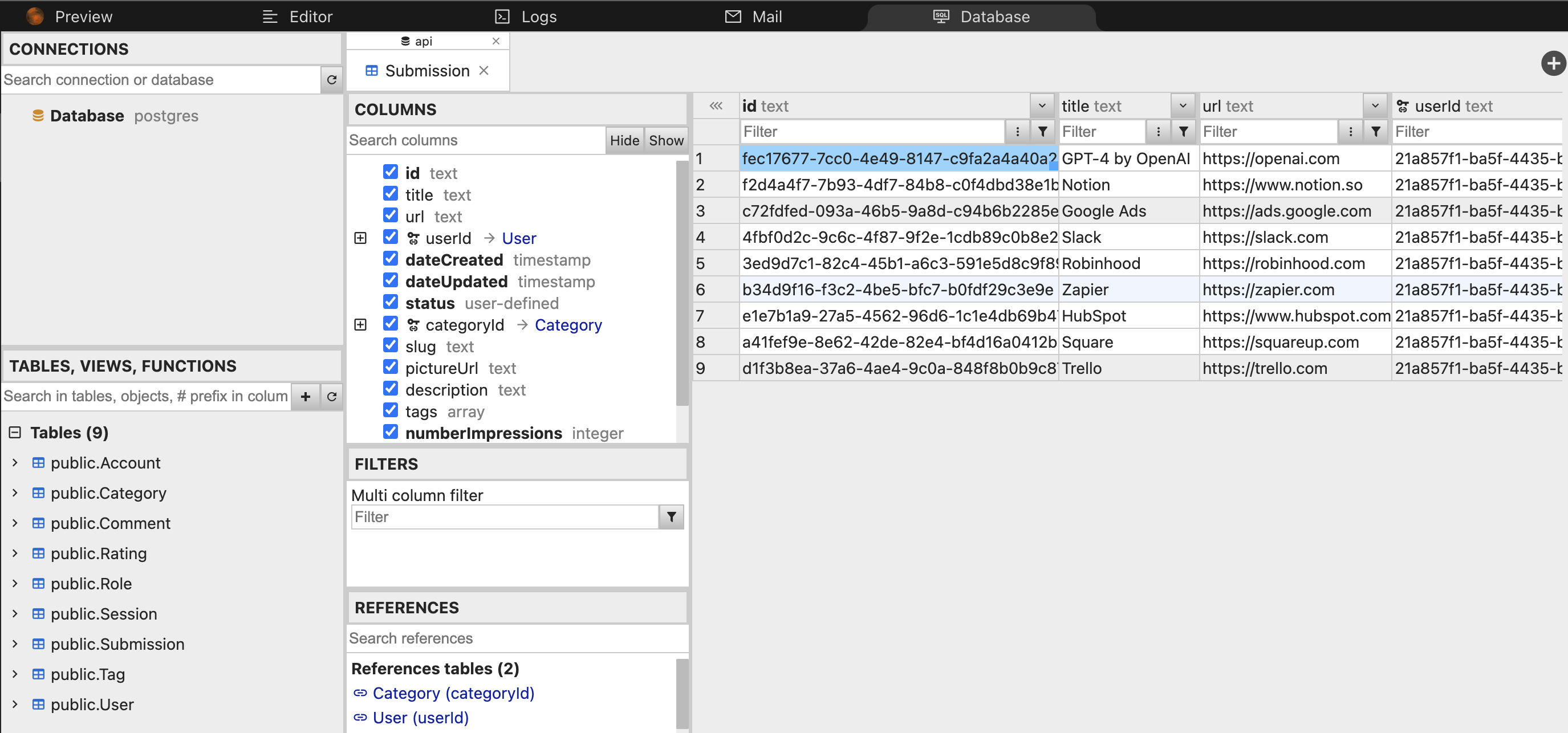This screenshot has height=733, width=1568.
Task: Expand the userId column reference
Action: click(x=360, y=238)
